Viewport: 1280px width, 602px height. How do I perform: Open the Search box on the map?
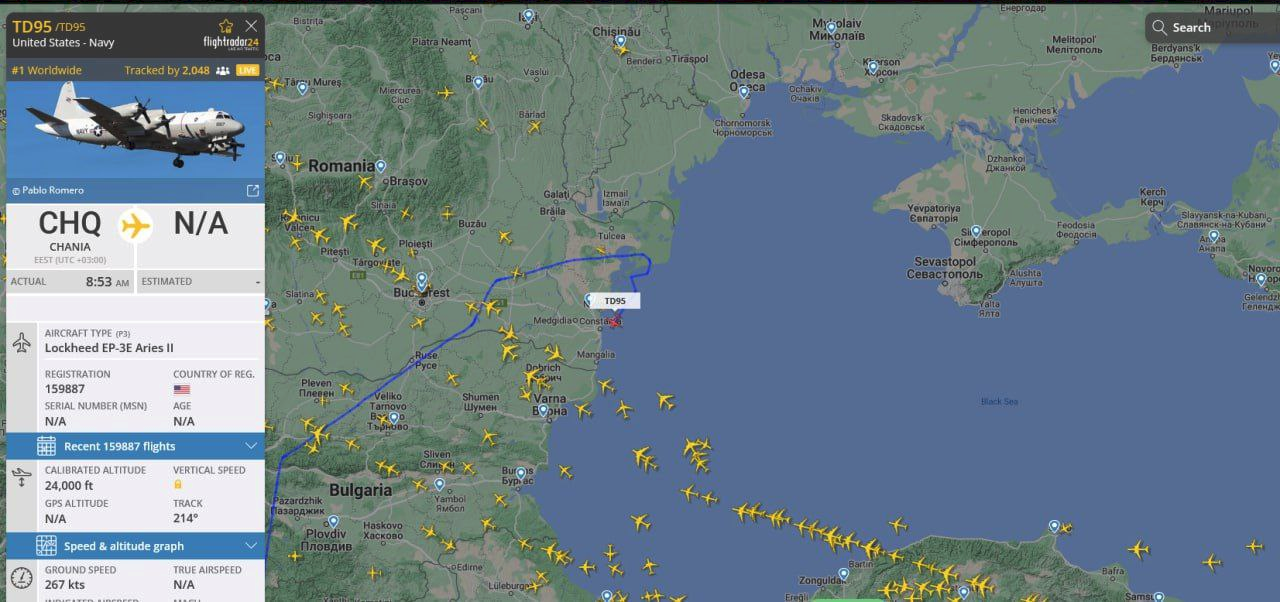pyautogui.click(x=1212, y=27)
